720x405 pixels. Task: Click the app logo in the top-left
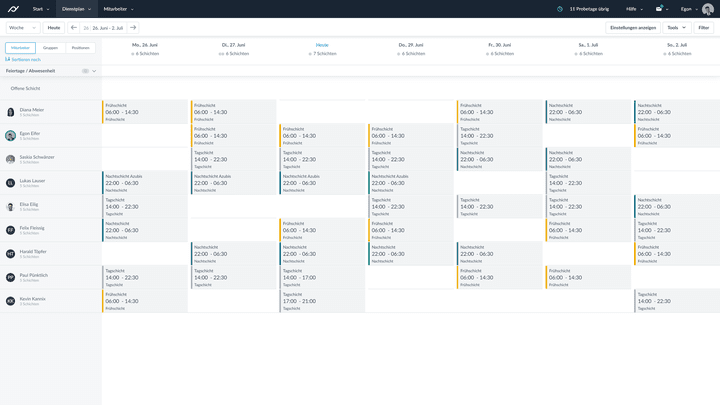[x=12, y=9]
